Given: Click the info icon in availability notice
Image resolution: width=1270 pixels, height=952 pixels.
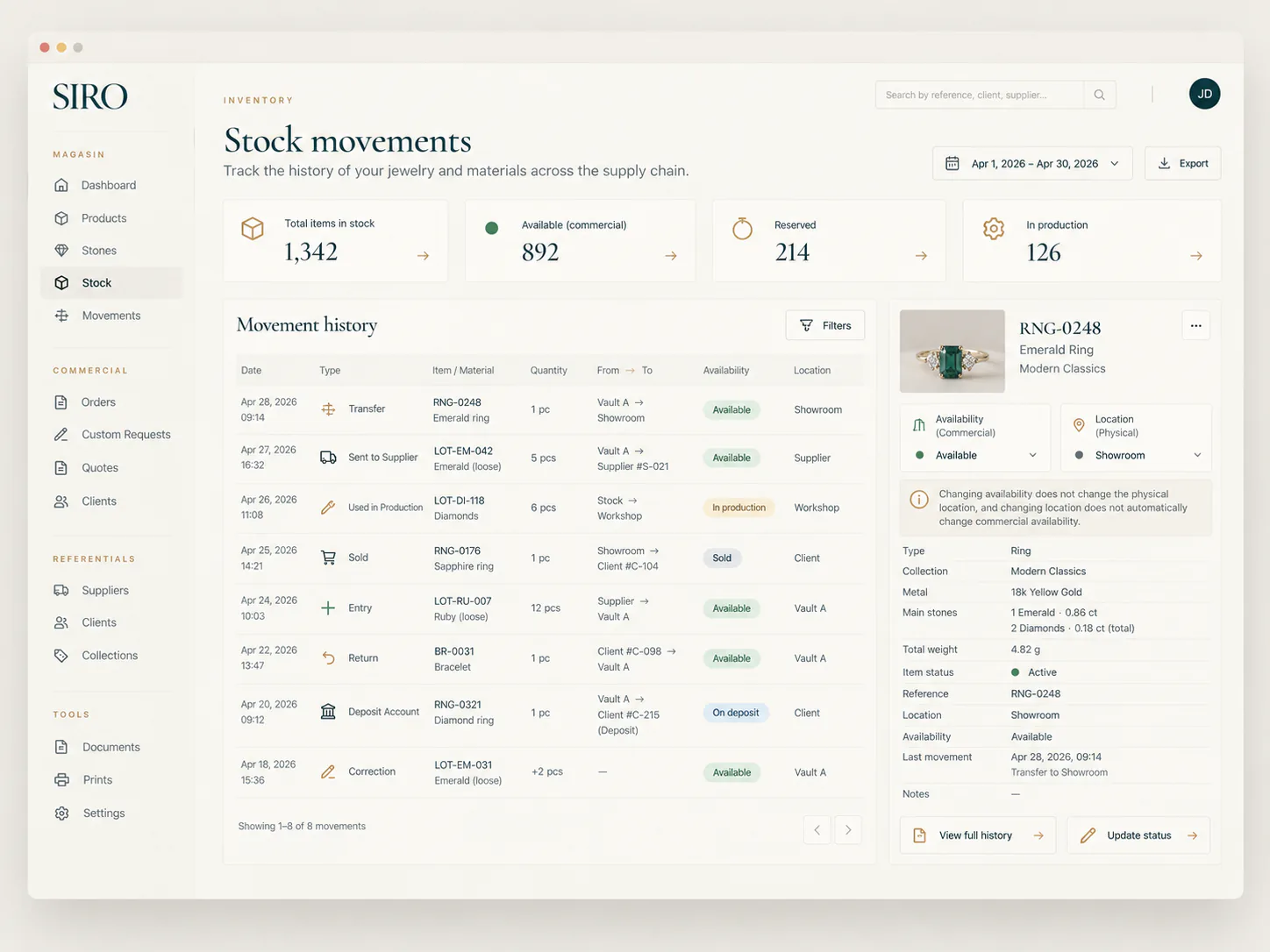Looking at the screenshot, I should coord(919,500).
